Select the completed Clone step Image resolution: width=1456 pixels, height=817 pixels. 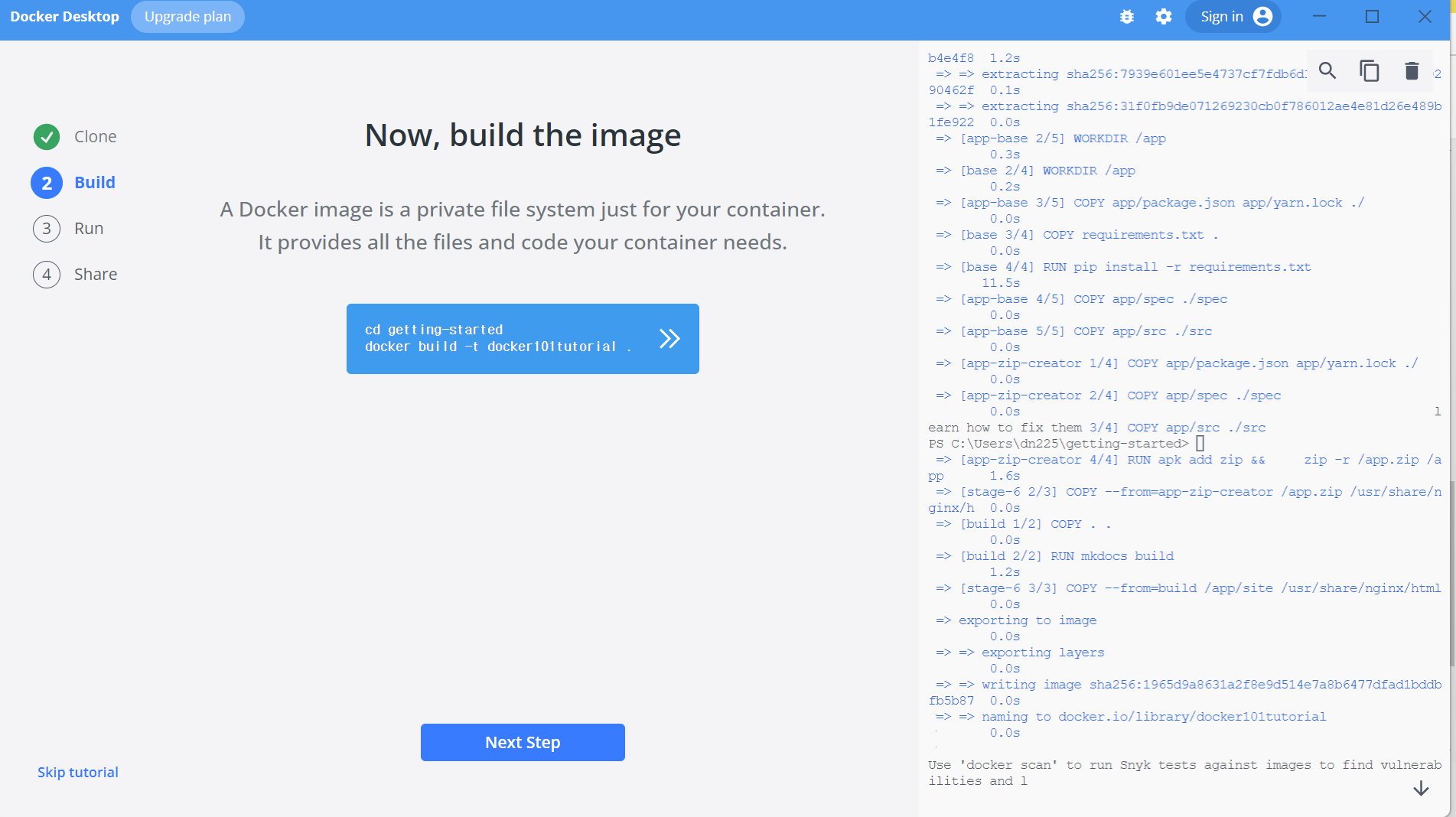pyautogui.click(x=75, y=137)
